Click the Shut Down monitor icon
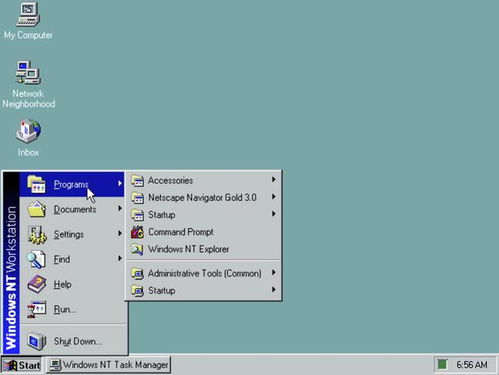This screenshot has width=499, height=375. coord(37,341)
